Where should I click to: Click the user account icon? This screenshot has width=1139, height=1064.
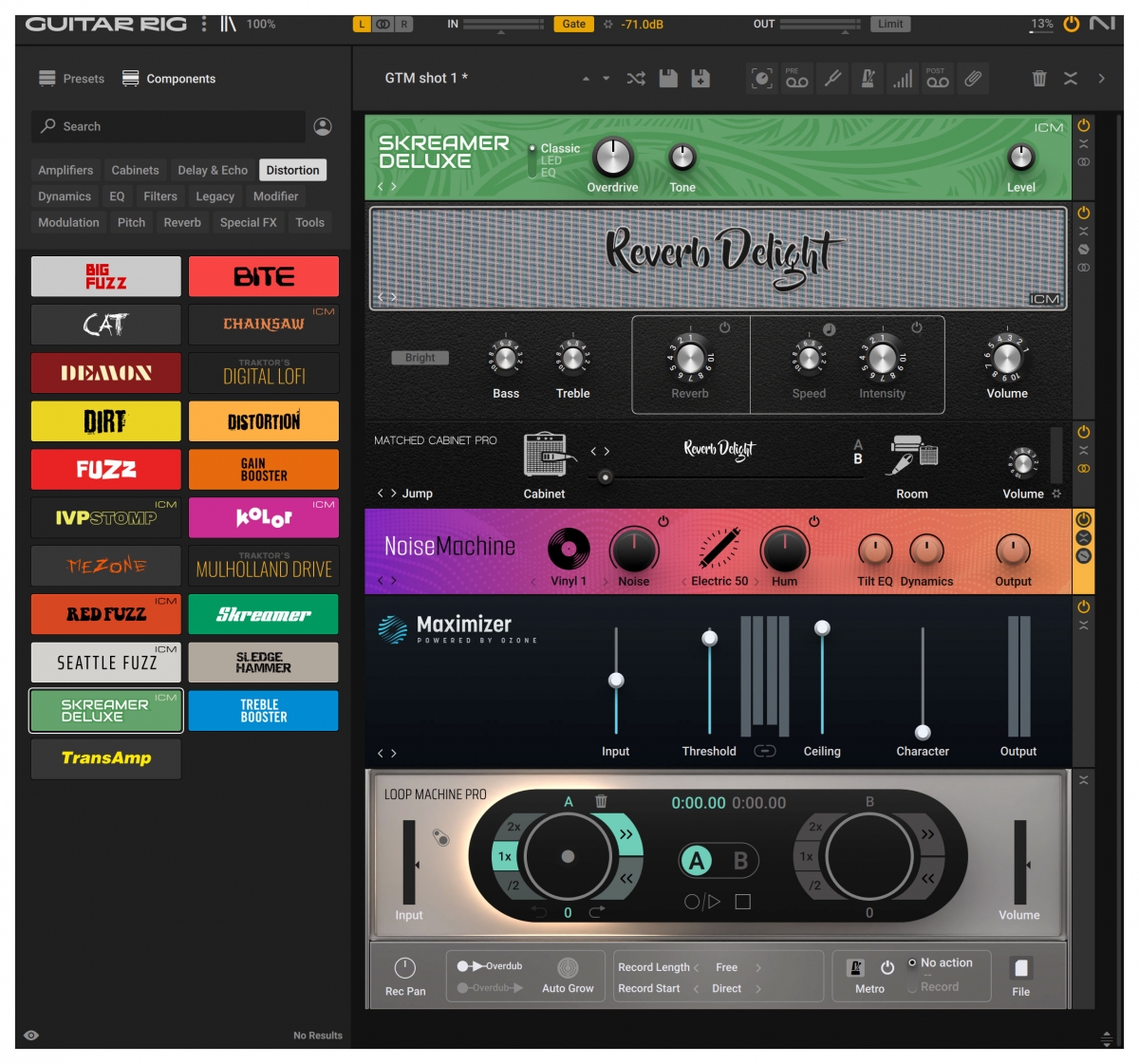[x=323, y=126]
